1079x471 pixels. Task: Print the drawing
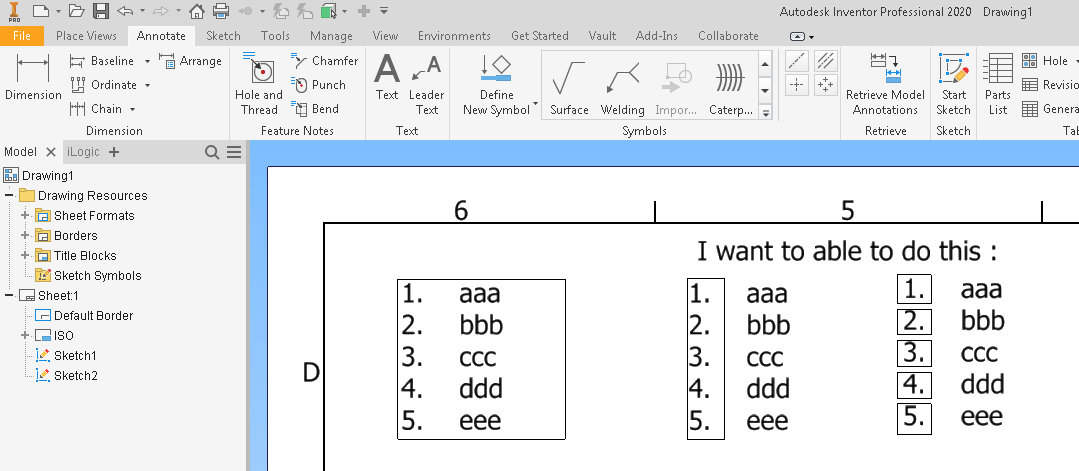220,11
